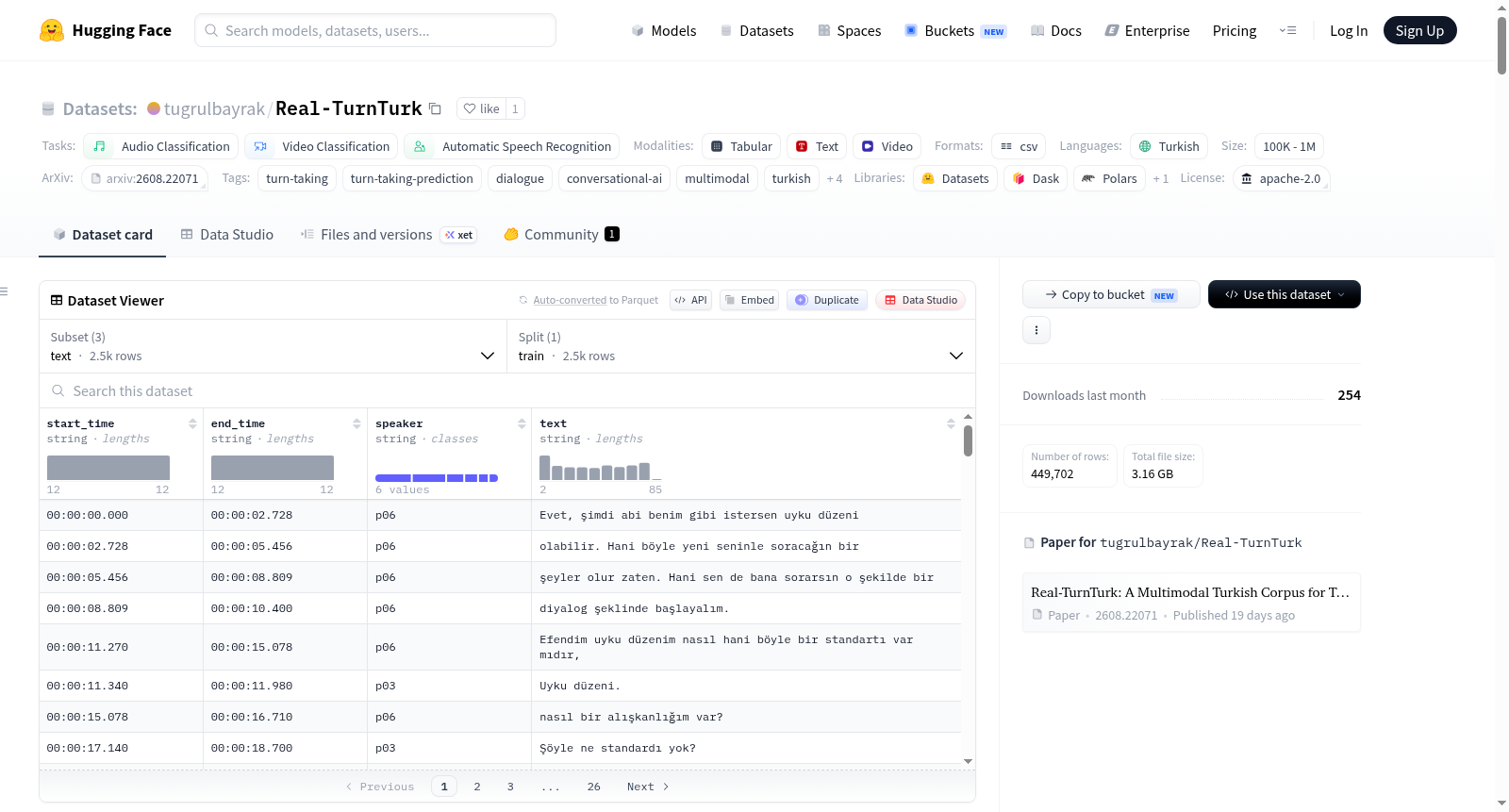1509x812 pixels.
Task: Click the Audio Classification task tag
Action: [x=161, y=146]
